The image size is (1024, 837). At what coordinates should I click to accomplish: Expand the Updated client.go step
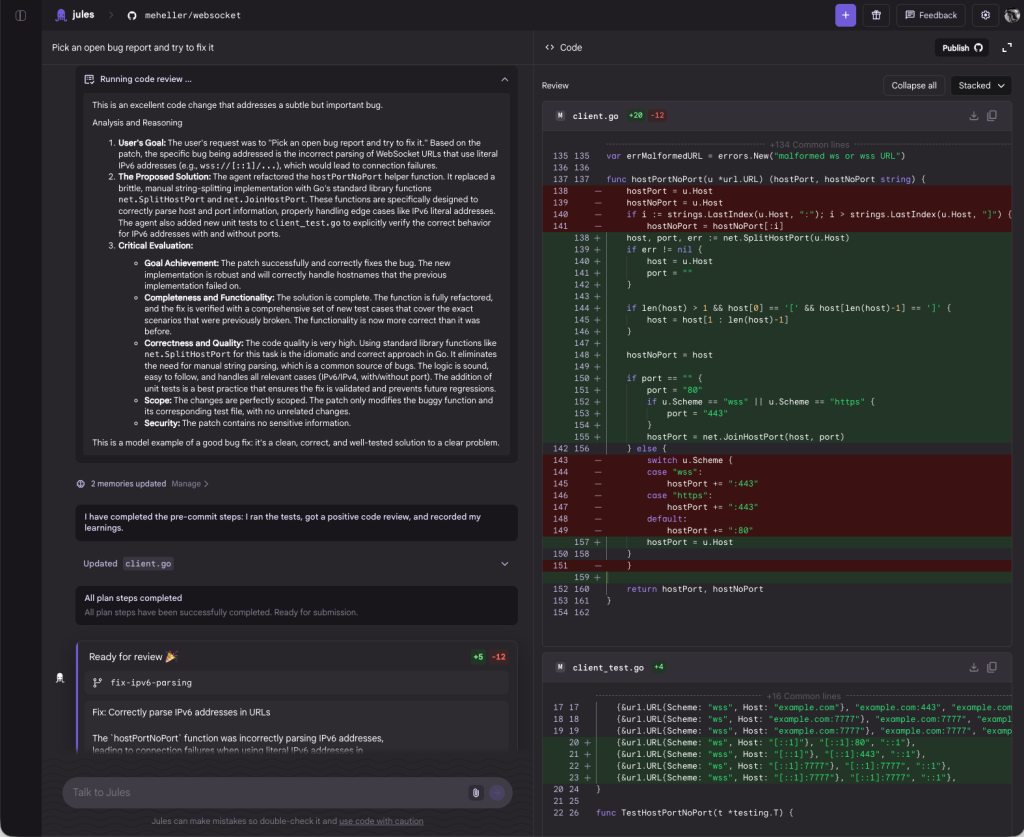tap(504, 563)
